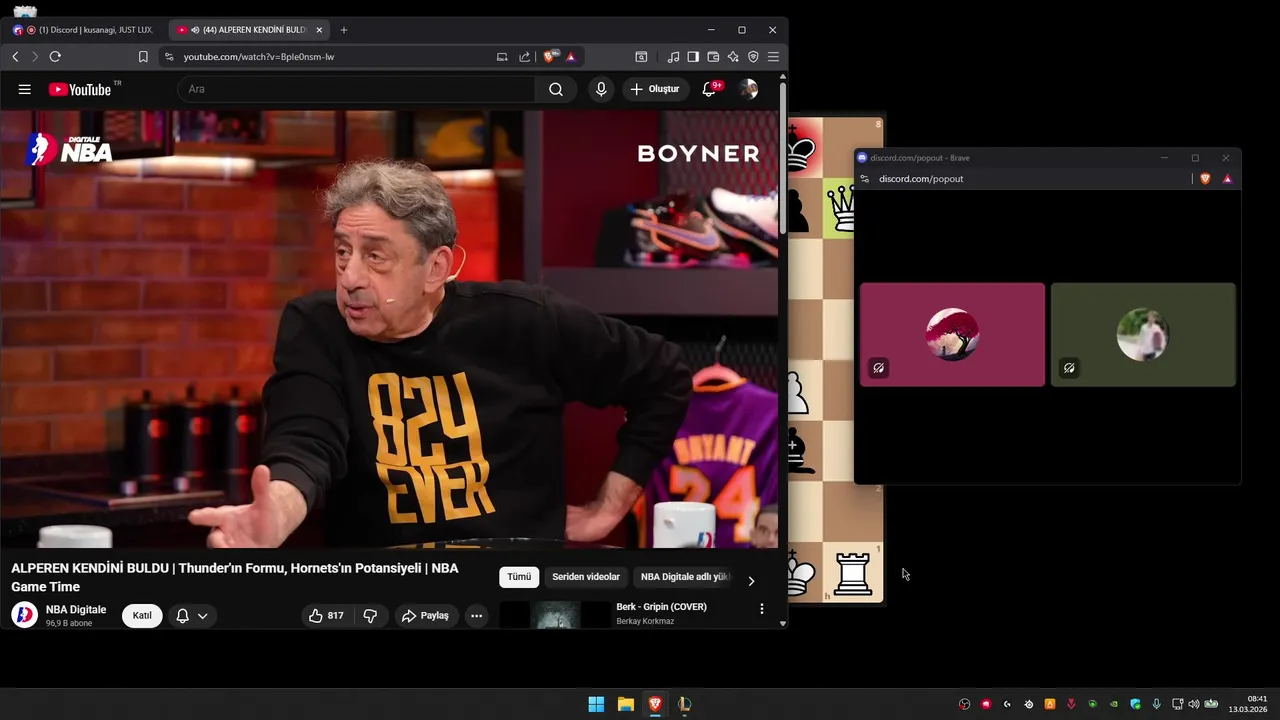The width and height of the screenshot is (1280, 720).
Task: Open the Brave browser main menu
Action: click(773, 57)
